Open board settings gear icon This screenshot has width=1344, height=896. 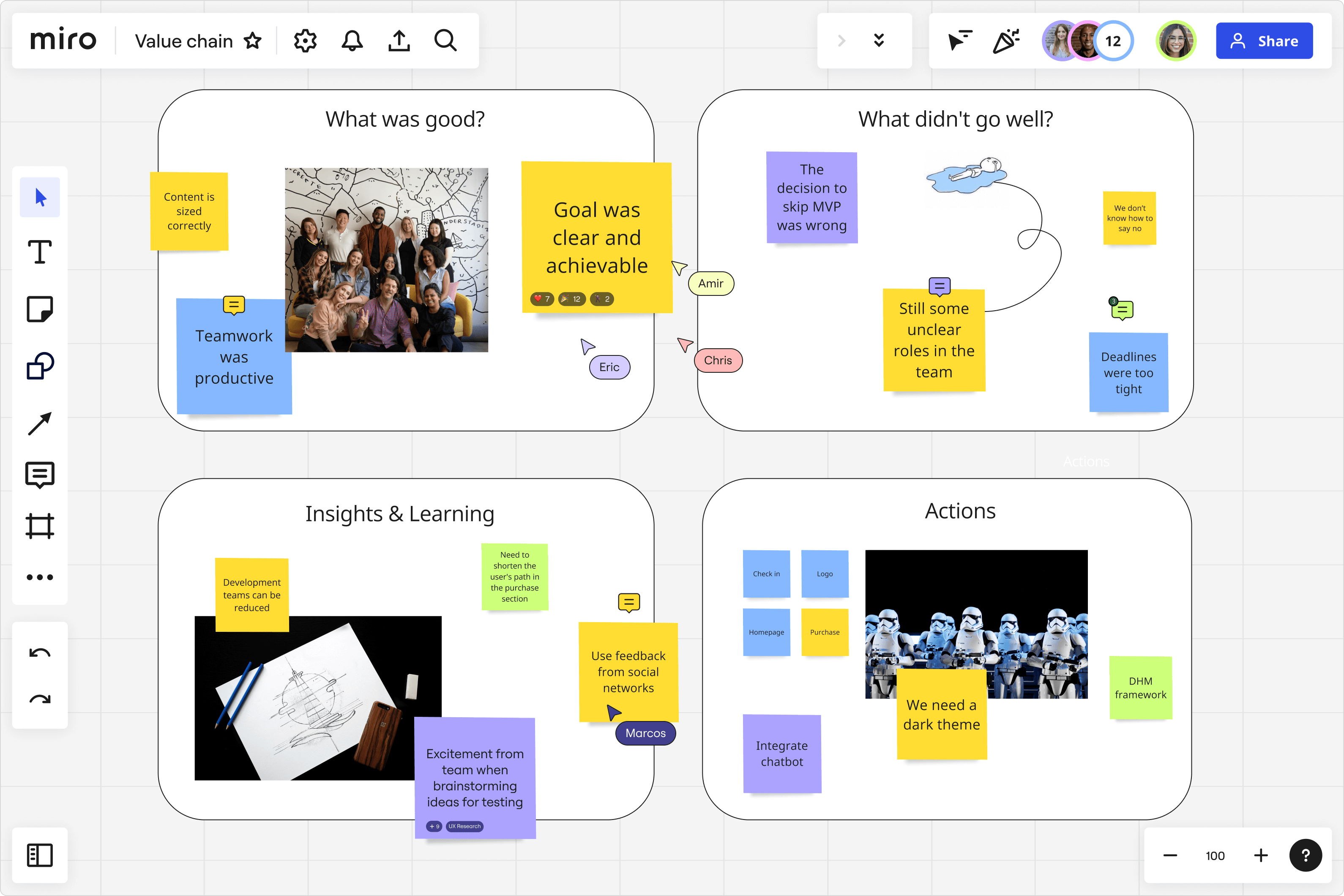point(305,41)
